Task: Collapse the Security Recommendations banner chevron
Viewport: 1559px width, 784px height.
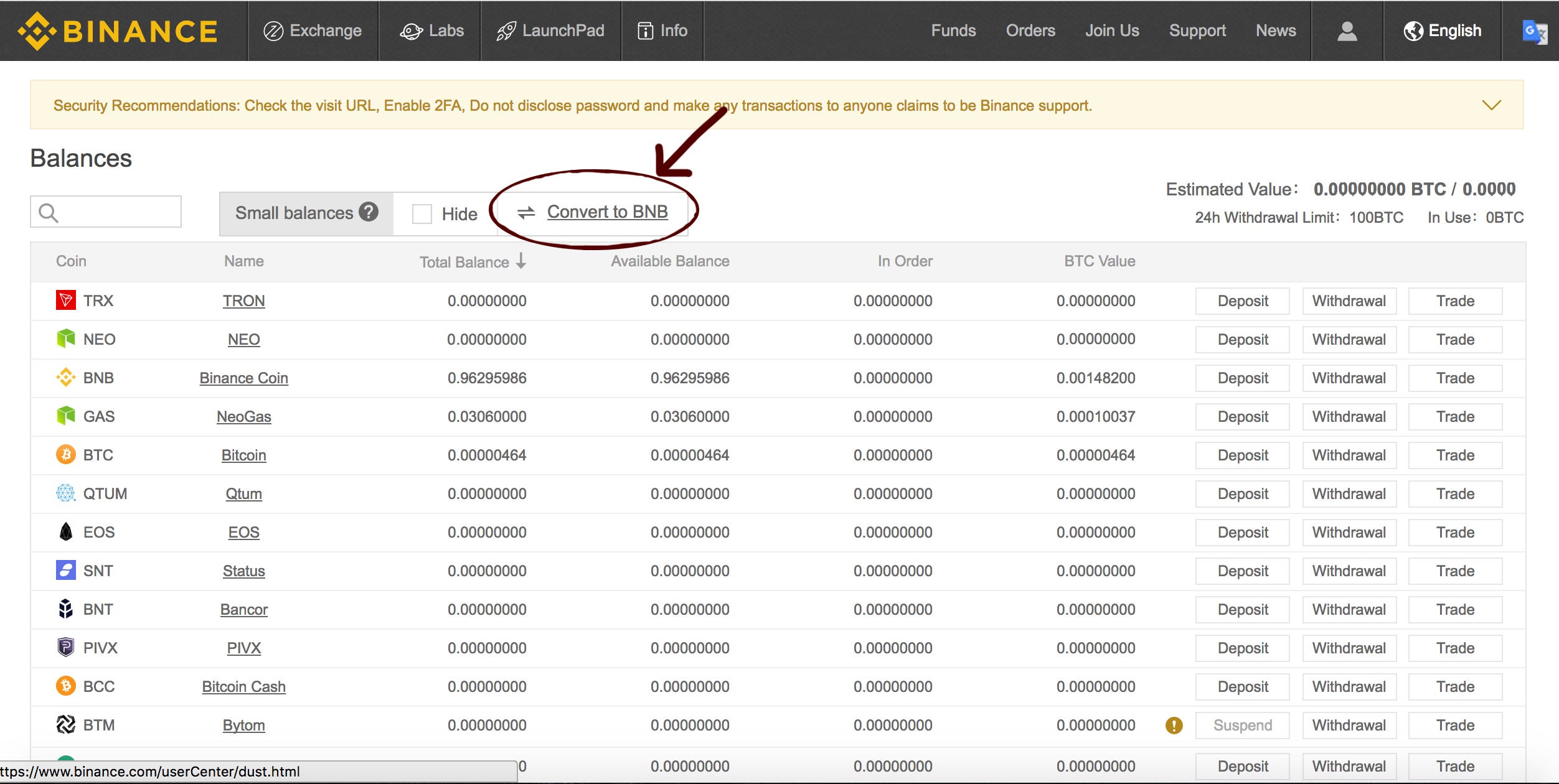Action: (1491, 105)
